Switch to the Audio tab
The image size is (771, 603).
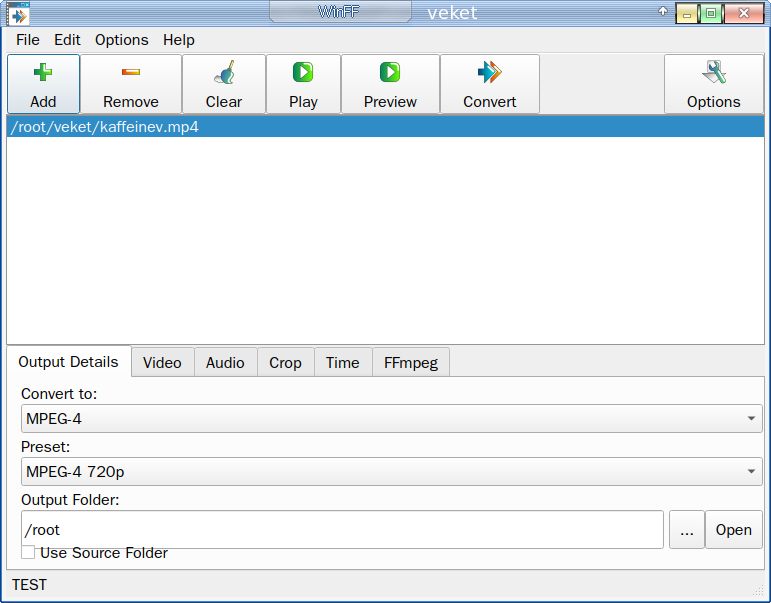(225, 363)
